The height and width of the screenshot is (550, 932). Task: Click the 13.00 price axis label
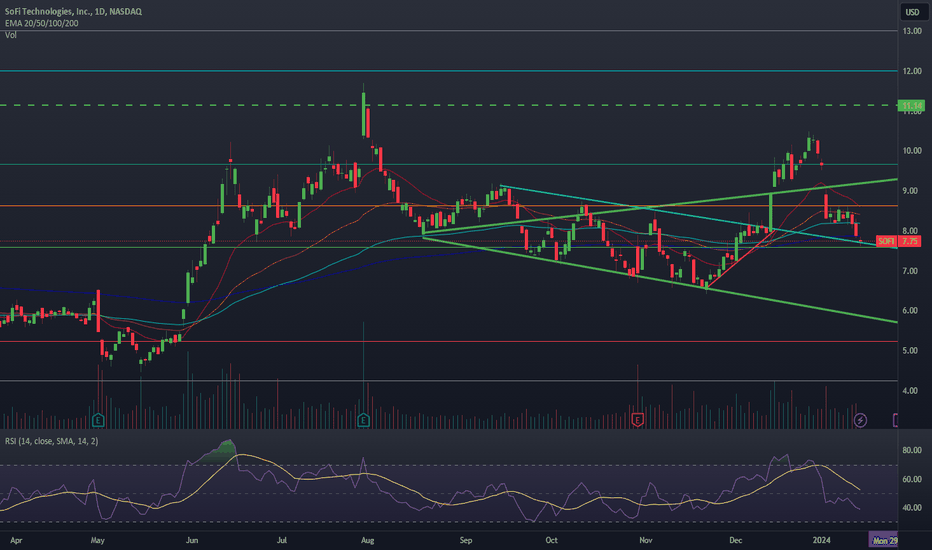point(912,31)
